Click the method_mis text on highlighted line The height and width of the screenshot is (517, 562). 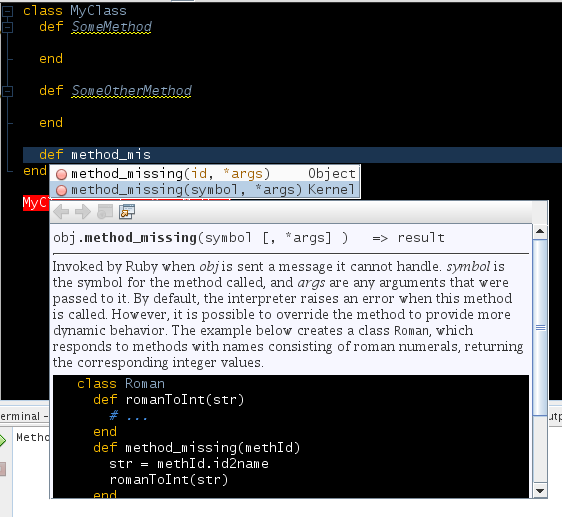click(x=111, y=155)
